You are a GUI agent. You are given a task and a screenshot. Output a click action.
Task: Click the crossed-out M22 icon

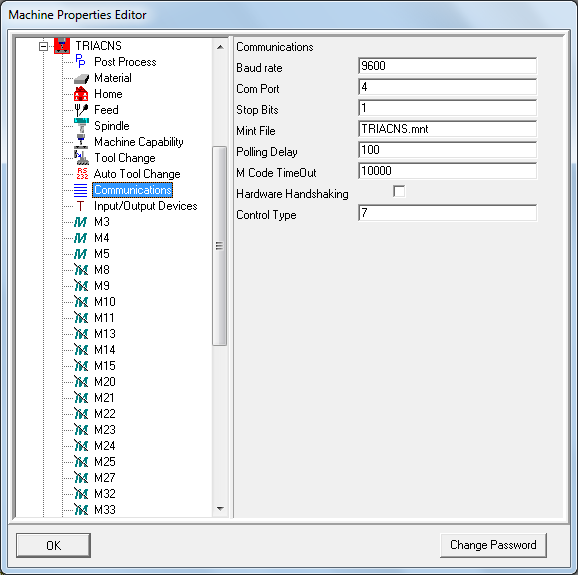pos(81,414)
